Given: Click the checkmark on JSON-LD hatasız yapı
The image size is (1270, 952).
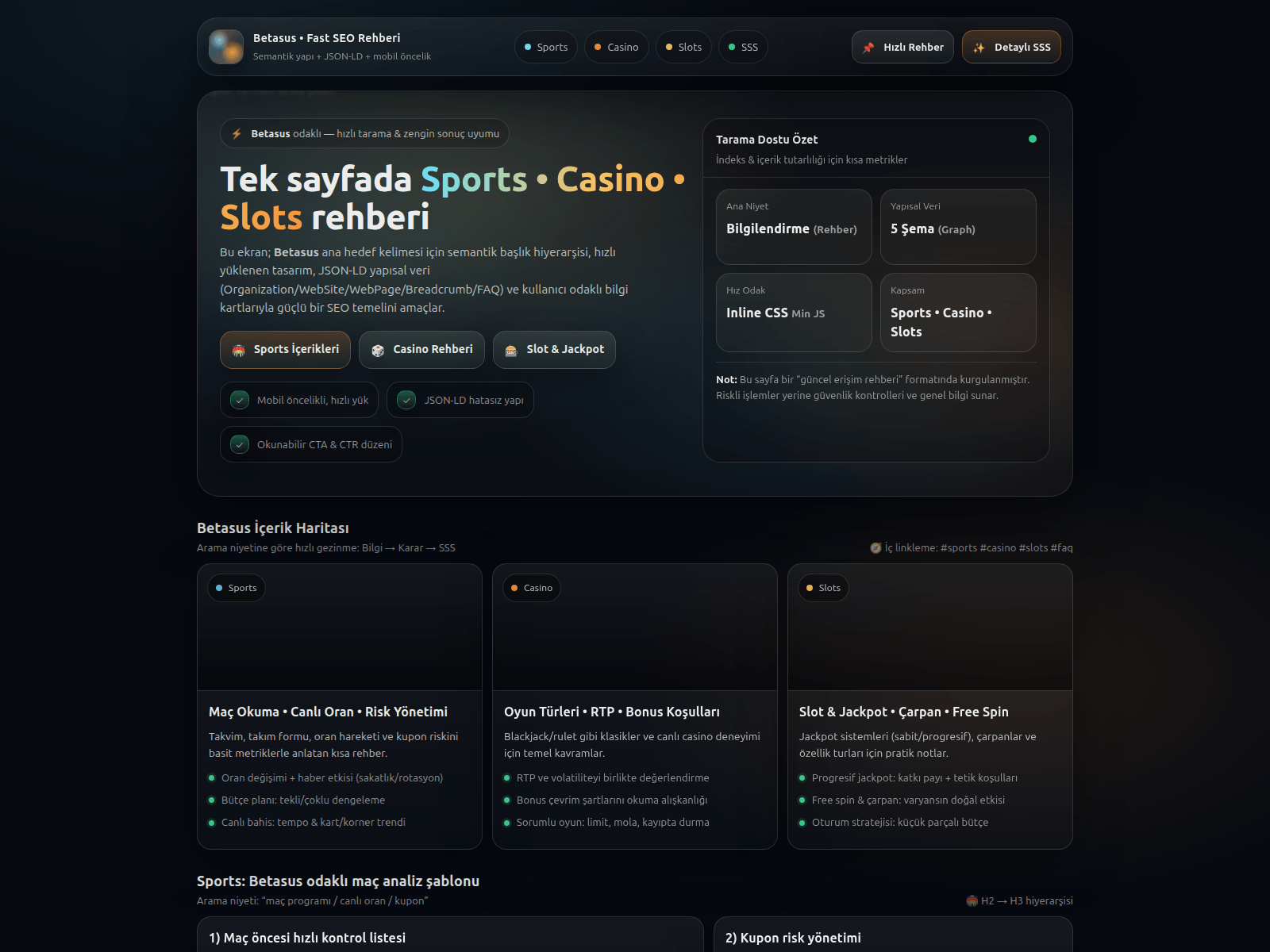Looking at the screenshot, I should coord(406,400).
